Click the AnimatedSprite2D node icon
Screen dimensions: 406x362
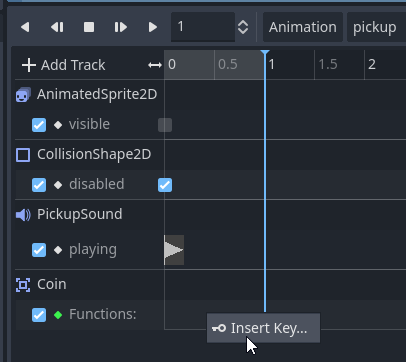point(23,95)
